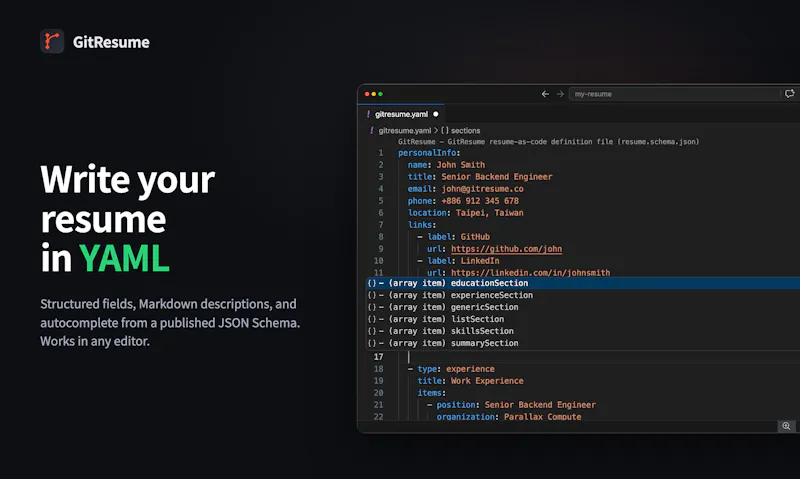
Task: Click the type value experience on line 18
Action: (470, 369)
